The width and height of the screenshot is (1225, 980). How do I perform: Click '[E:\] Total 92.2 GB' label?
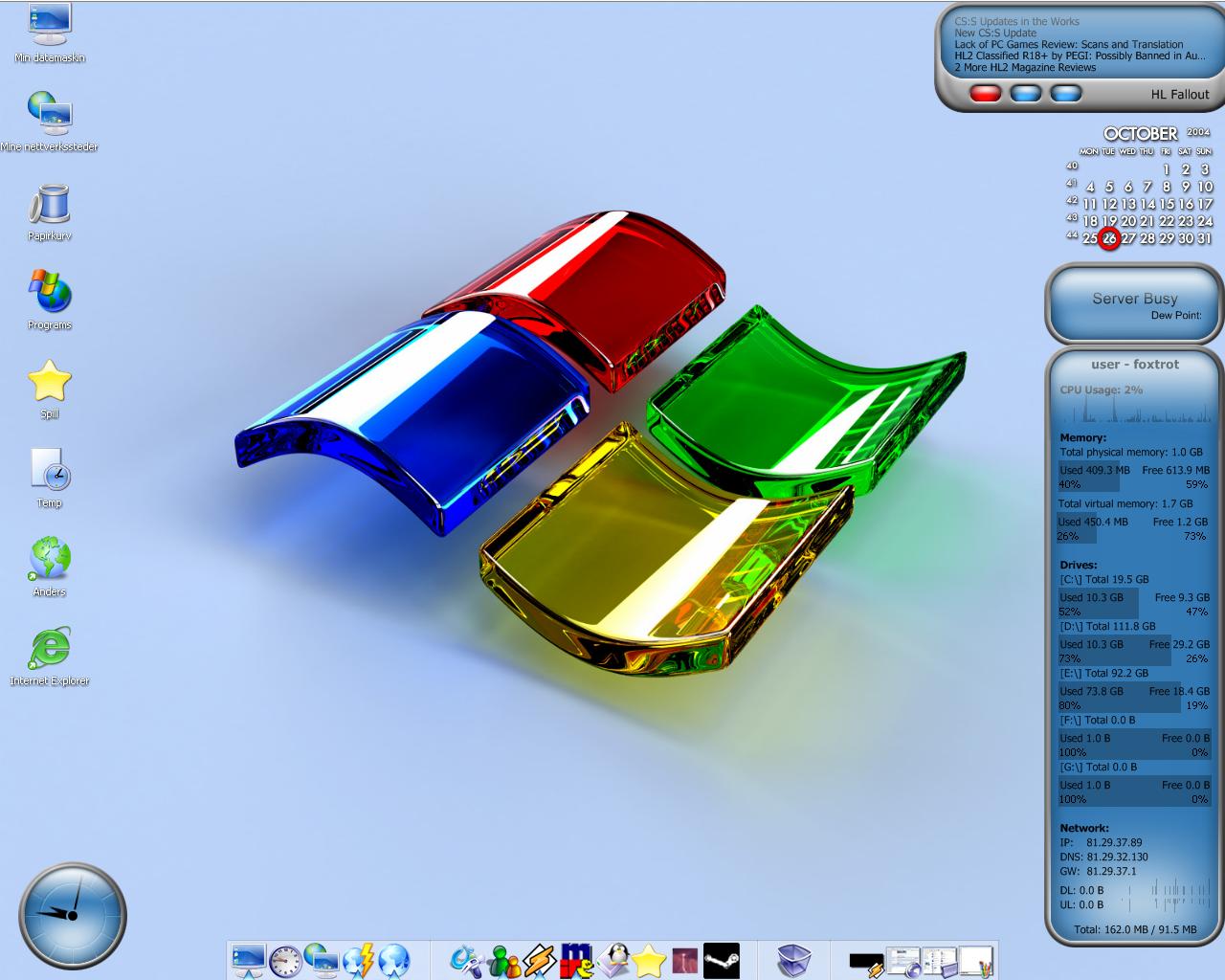point(1103,673)
